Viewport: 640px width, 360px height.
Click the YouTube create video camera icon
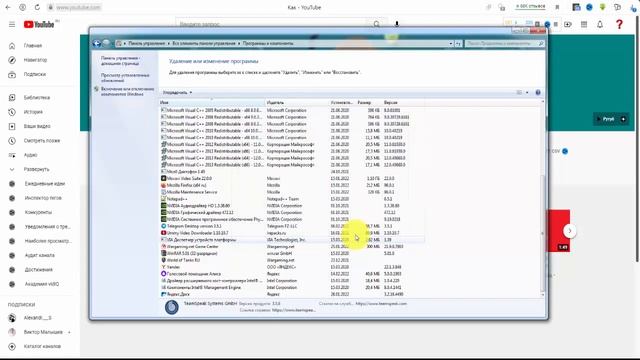[568, 24]
